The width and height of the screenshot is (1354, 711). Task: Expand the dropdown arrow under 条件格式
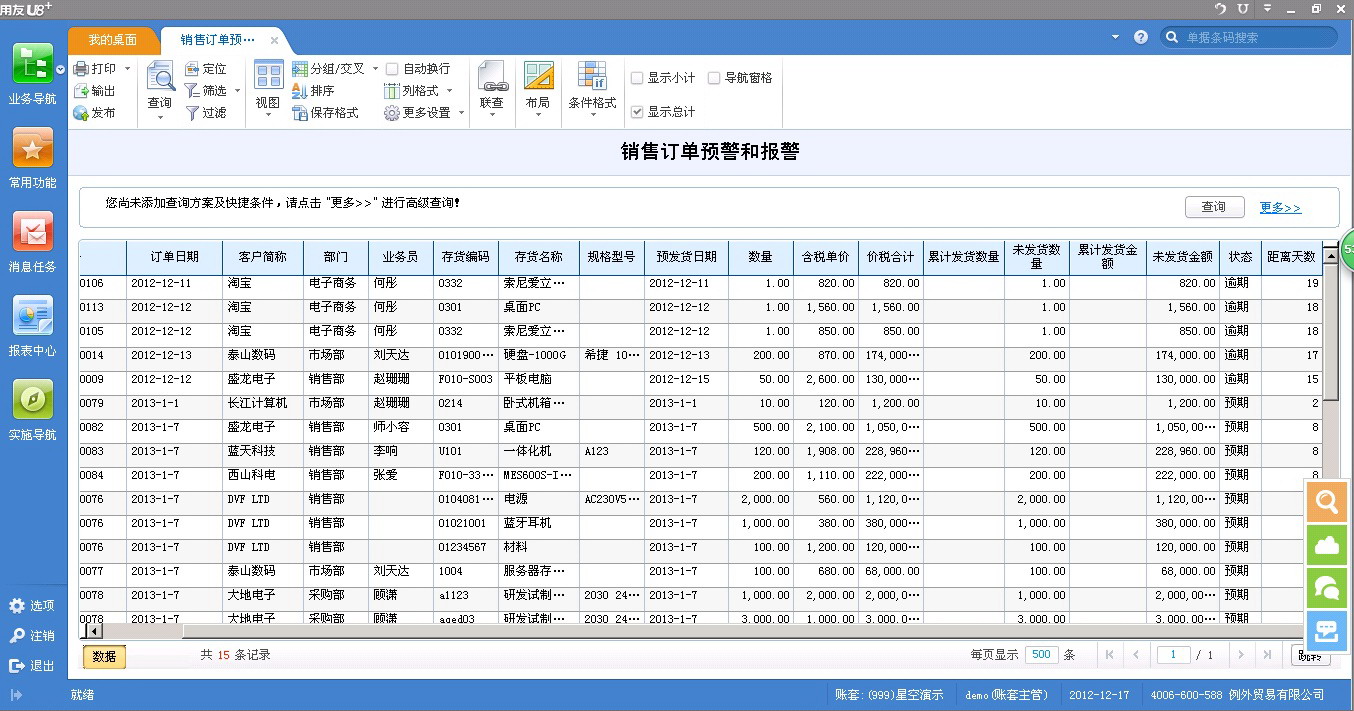point(592,117)
